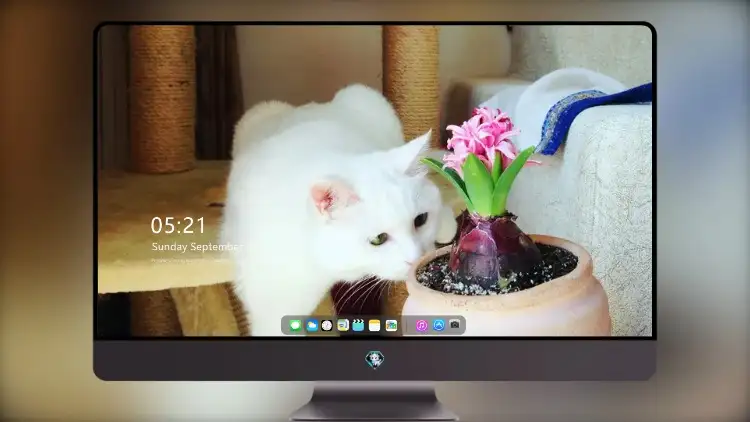Open the blue App Store icon
Image resolution: width=750 pixels, height=422 pixels.
pyautogui.click(x=439, y=325)
